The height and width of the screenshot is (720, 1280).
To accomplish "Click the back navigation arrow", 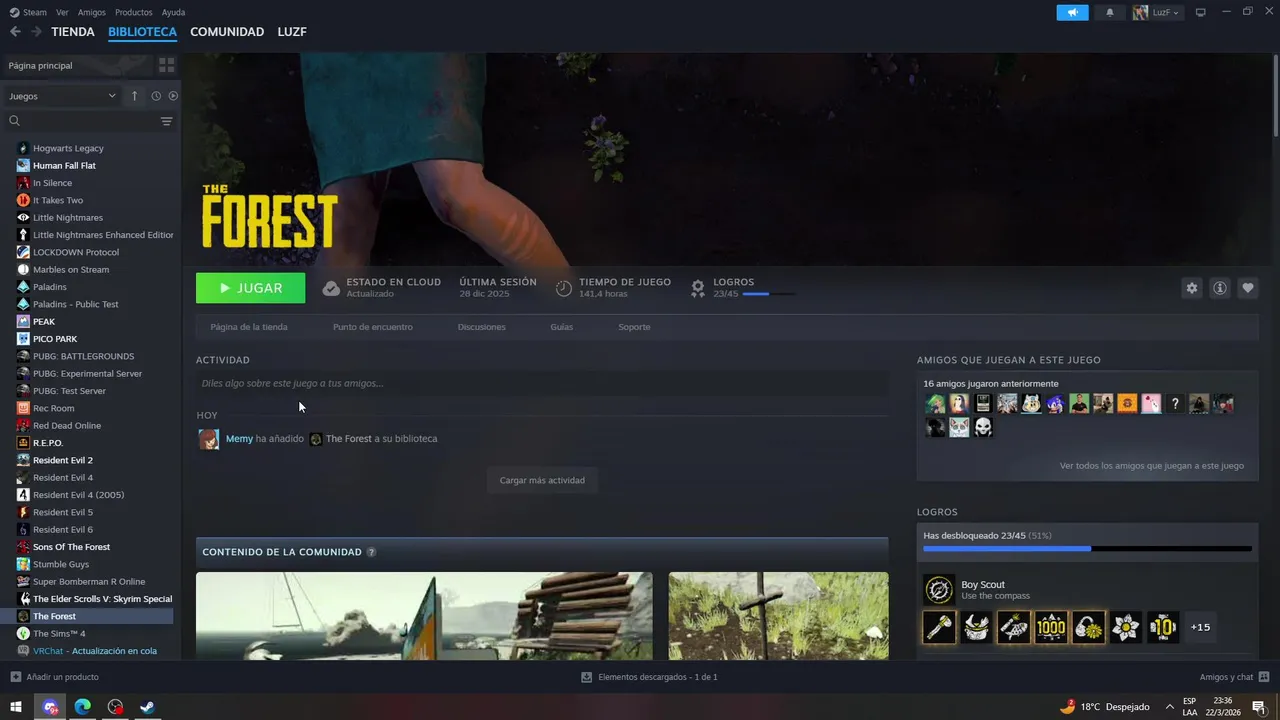I will tap(15, 32).
